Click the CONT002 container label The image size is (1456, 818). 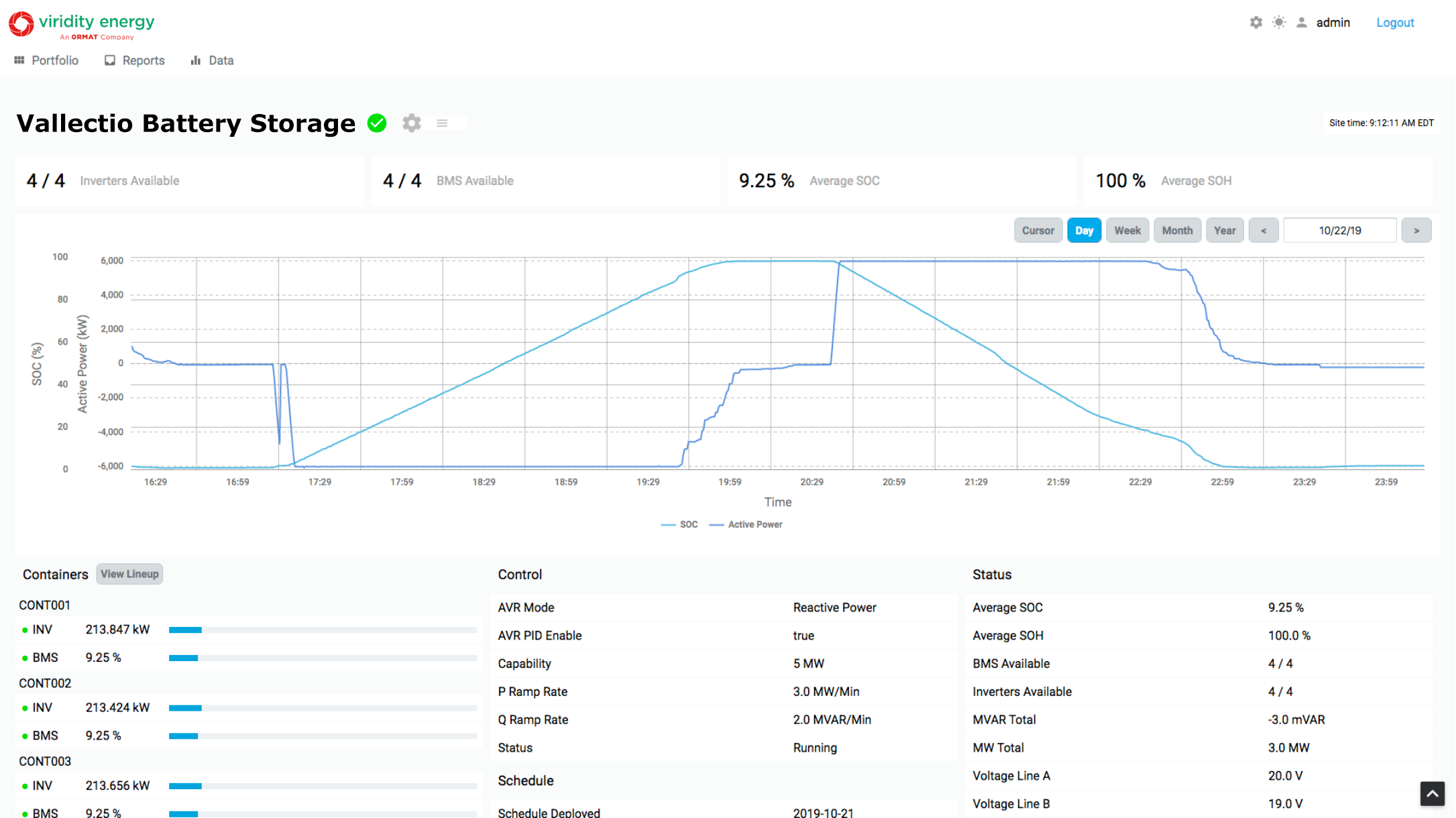pyautogui.click(x=45, y=683)
